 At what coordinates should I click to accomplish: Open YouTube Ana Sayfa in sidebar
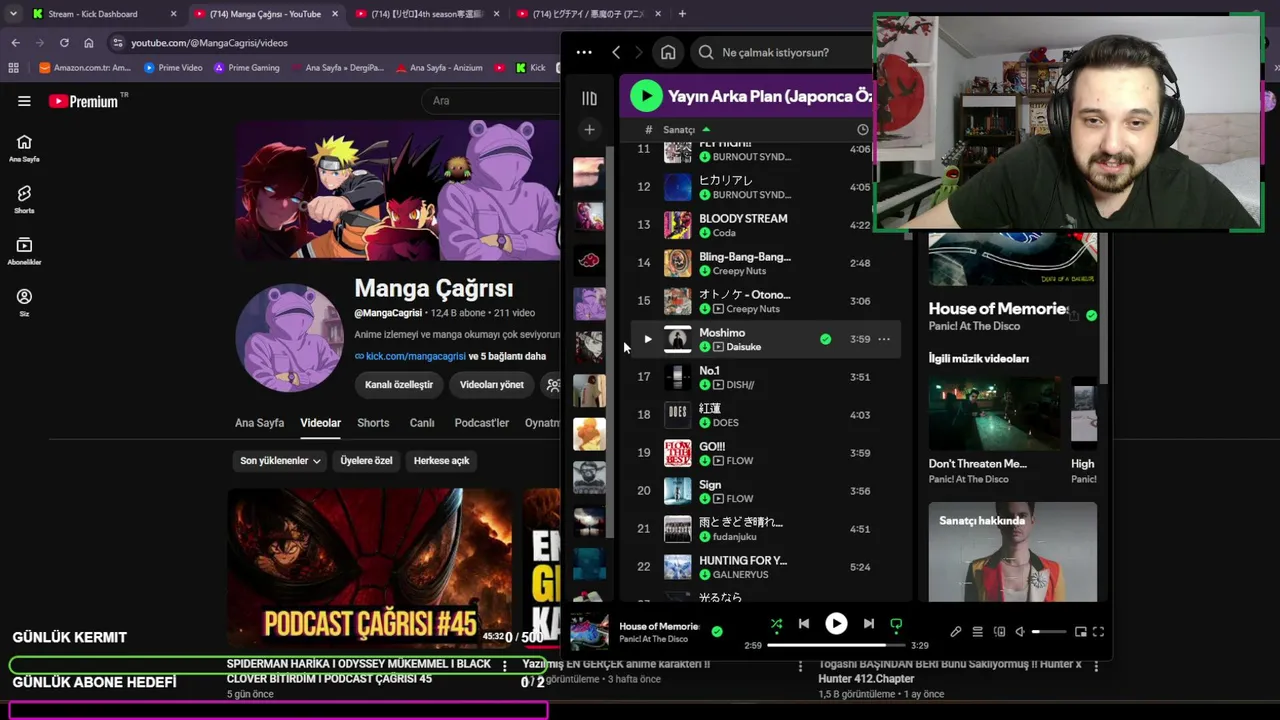[x=24, y=148]
